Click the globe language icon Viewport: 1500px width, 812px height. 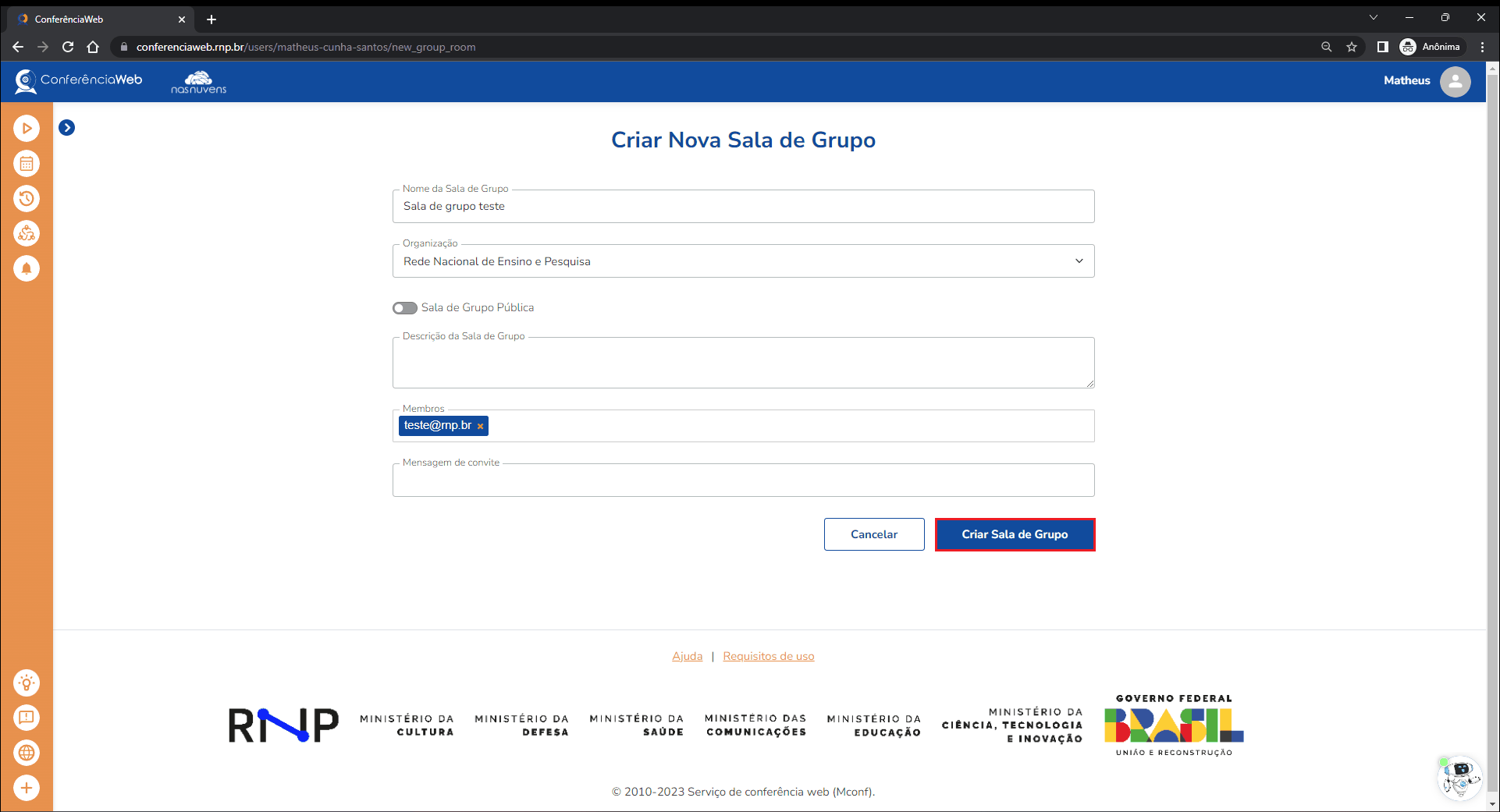coord(27,753)
